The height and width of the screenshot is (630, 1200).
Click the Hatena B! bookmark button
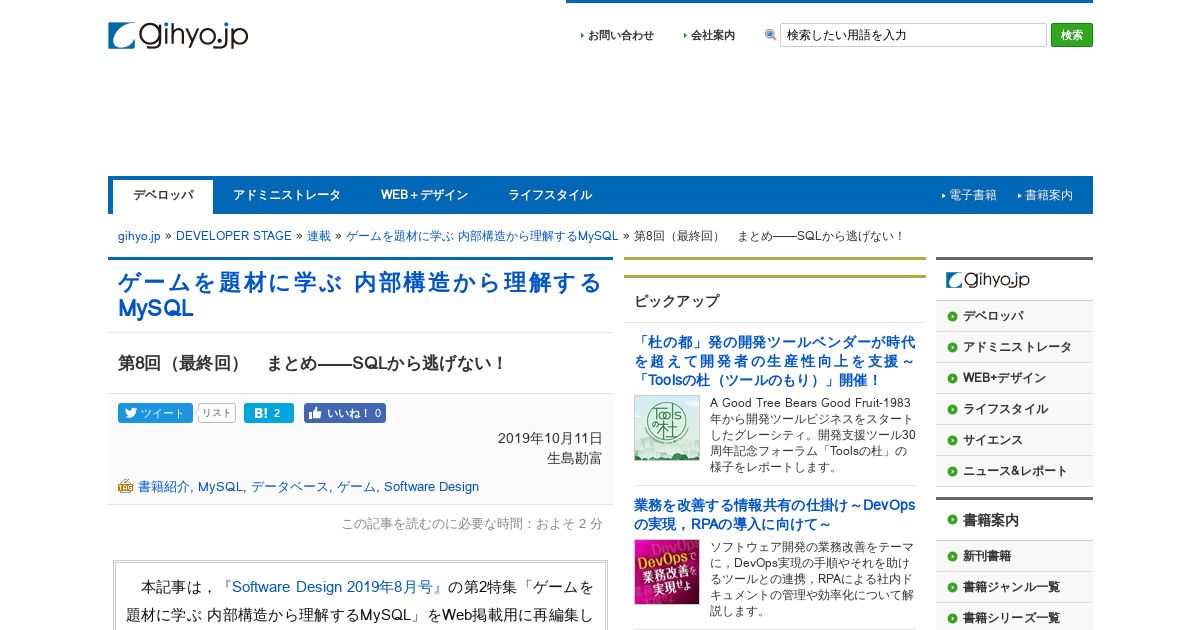[269, 413]
